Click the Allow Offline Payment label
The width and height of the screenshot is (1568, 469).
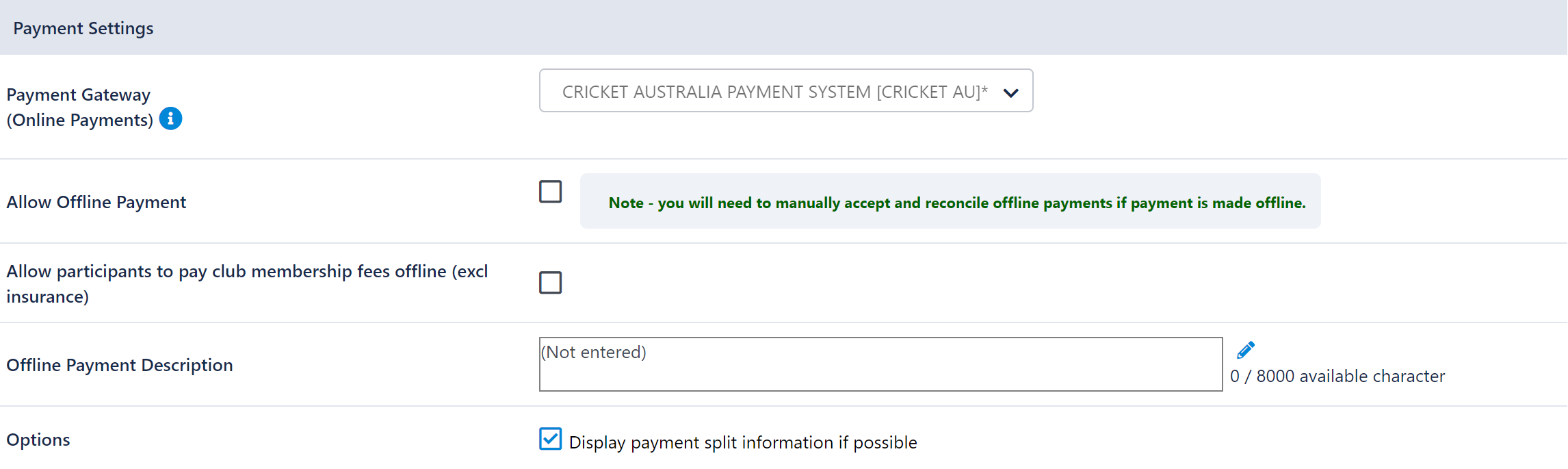point(96,202)
